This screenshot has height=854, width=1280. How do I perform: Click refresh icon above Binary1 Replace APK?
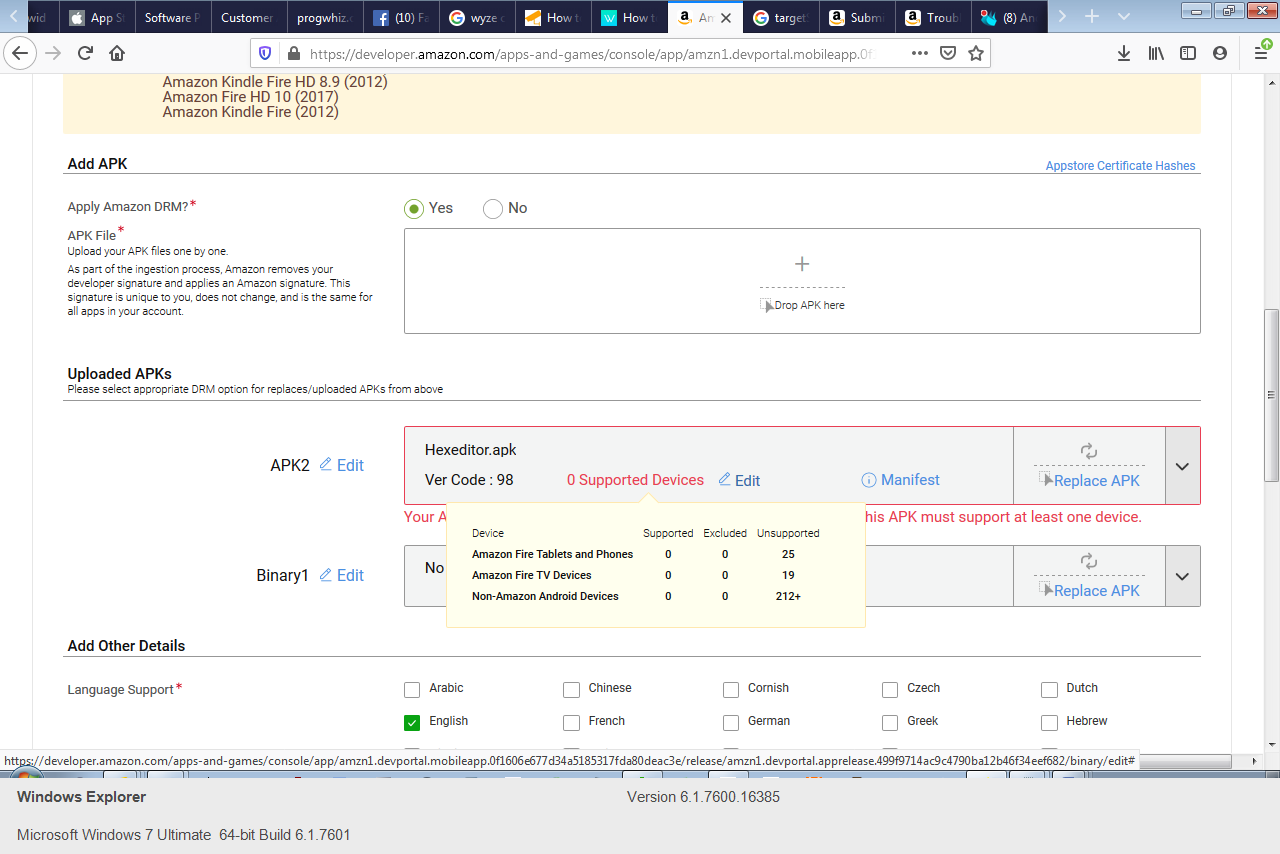[1089, 561]
